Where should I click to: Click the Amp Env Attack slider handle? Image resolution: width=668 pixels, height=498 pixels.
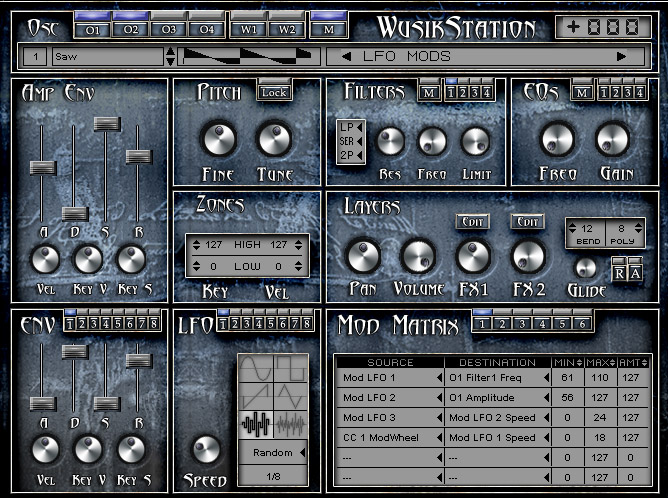(x=43, y=168)
